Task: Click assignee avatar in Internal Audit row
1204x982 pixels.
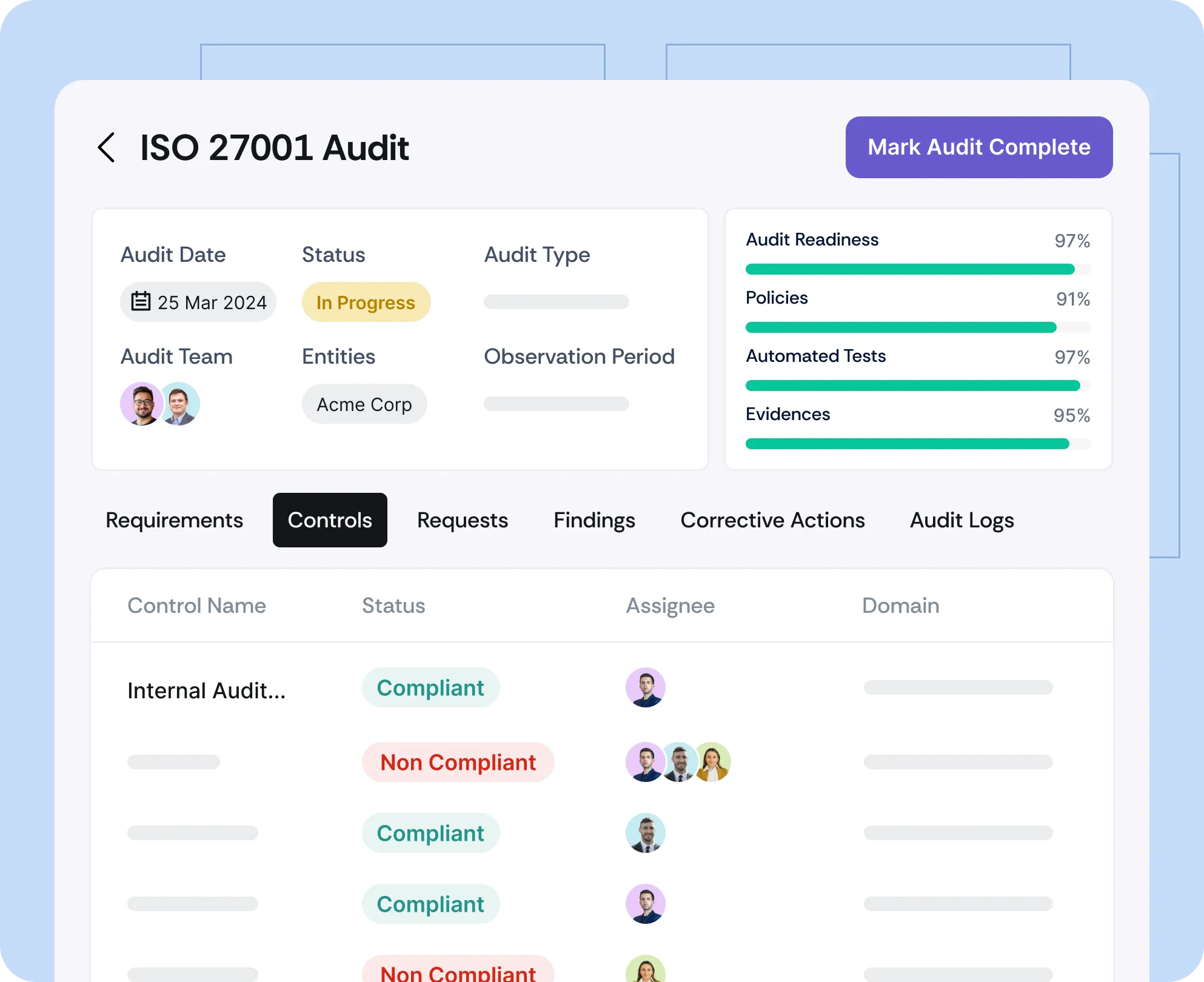Action: 645,687
